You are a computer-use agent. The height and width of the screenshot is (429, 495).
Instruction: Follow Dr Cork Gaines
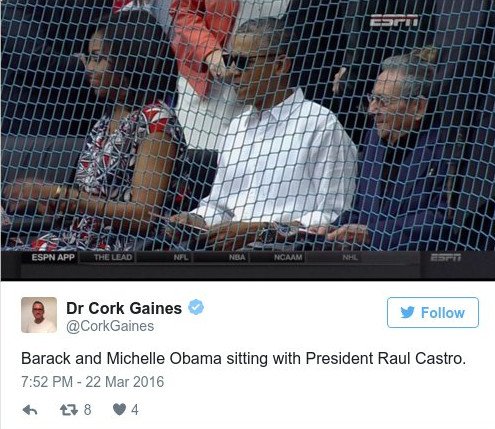point(433,313)
